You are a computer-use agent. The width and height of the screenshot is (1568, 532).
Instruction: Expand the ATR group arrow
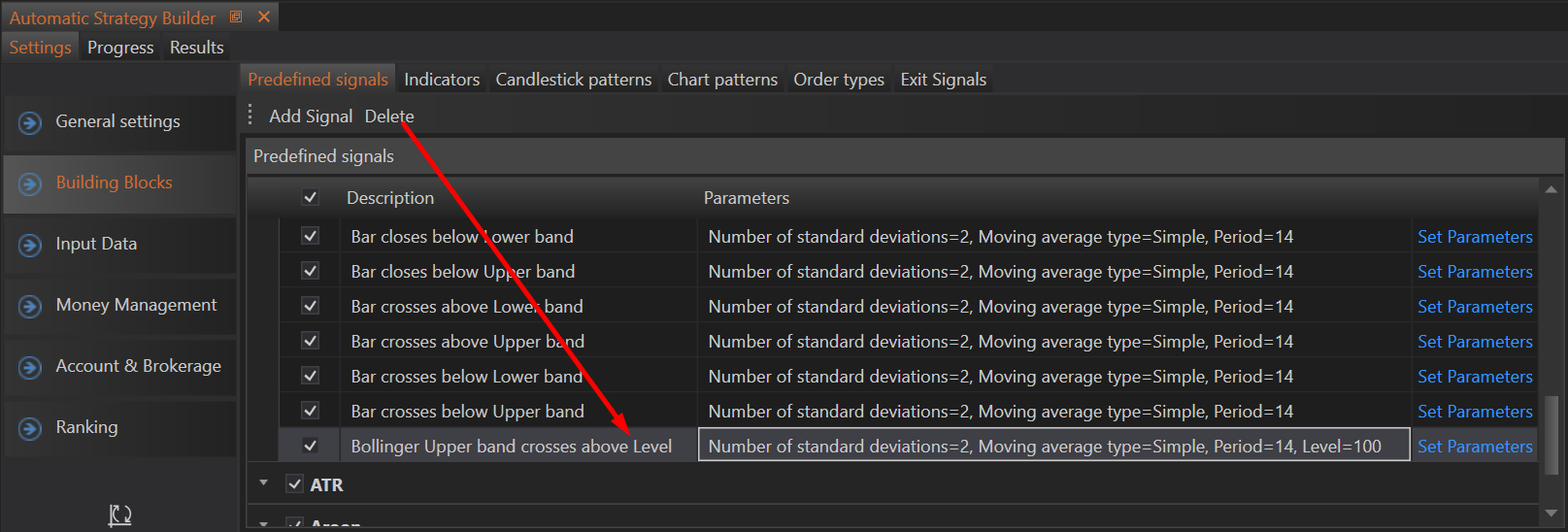pyautogui.click(x=263, y=482)
